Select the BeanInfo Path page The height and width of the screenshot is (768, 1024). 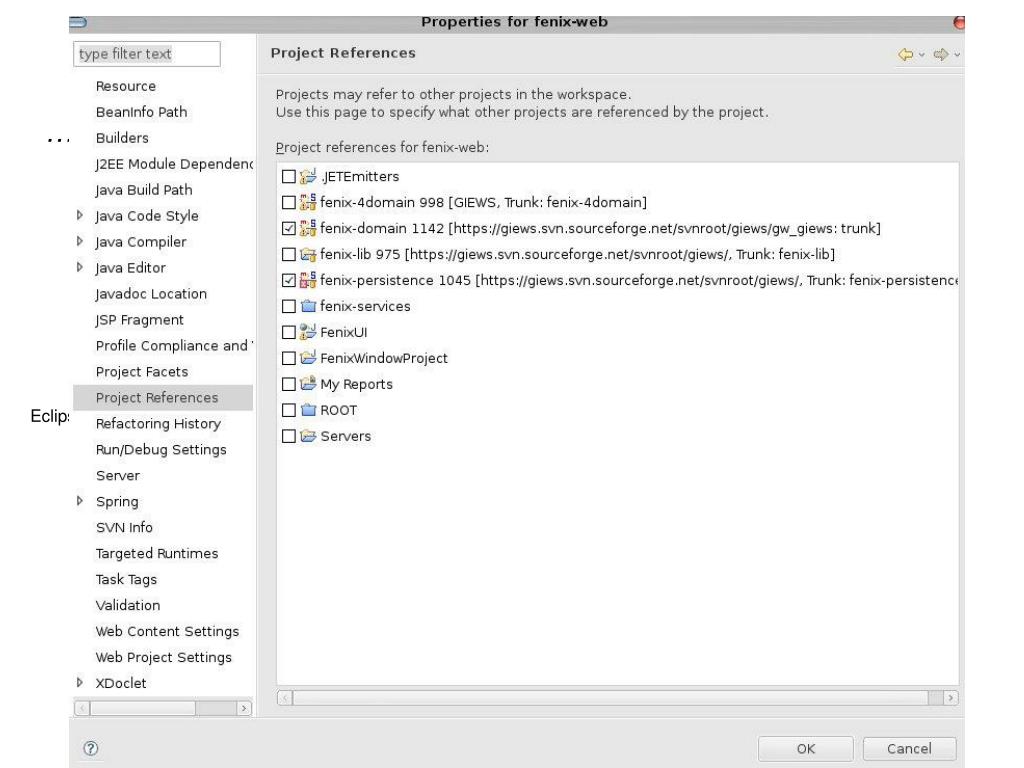coord(142,112)
